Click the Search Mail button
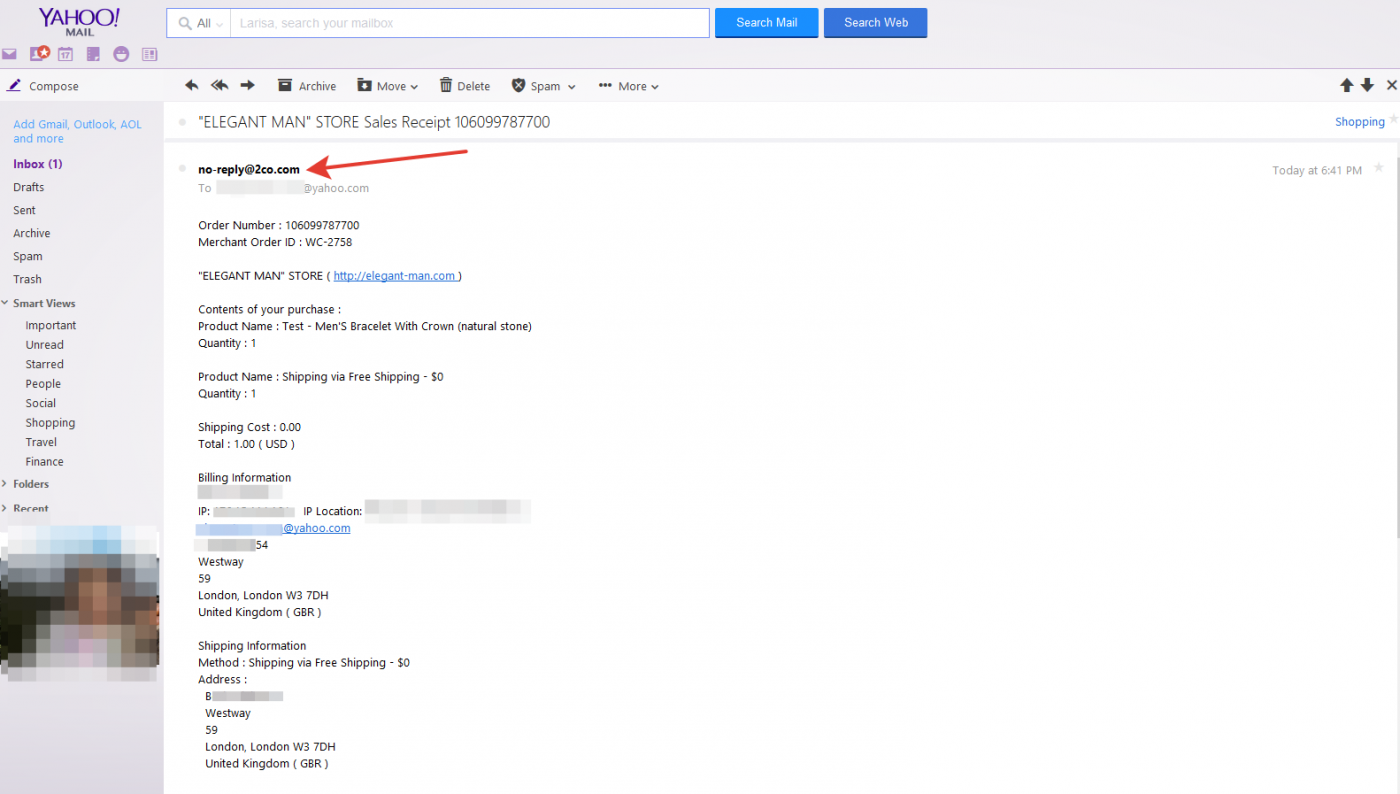1400x794 pixels. click(767, 23)
